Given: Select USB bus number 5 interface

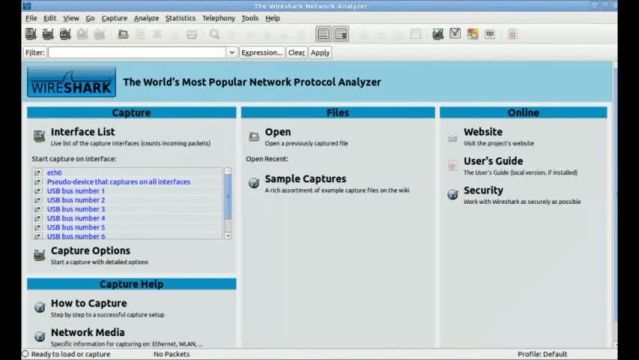Looking at the screenshot, I should coord(76,227).
